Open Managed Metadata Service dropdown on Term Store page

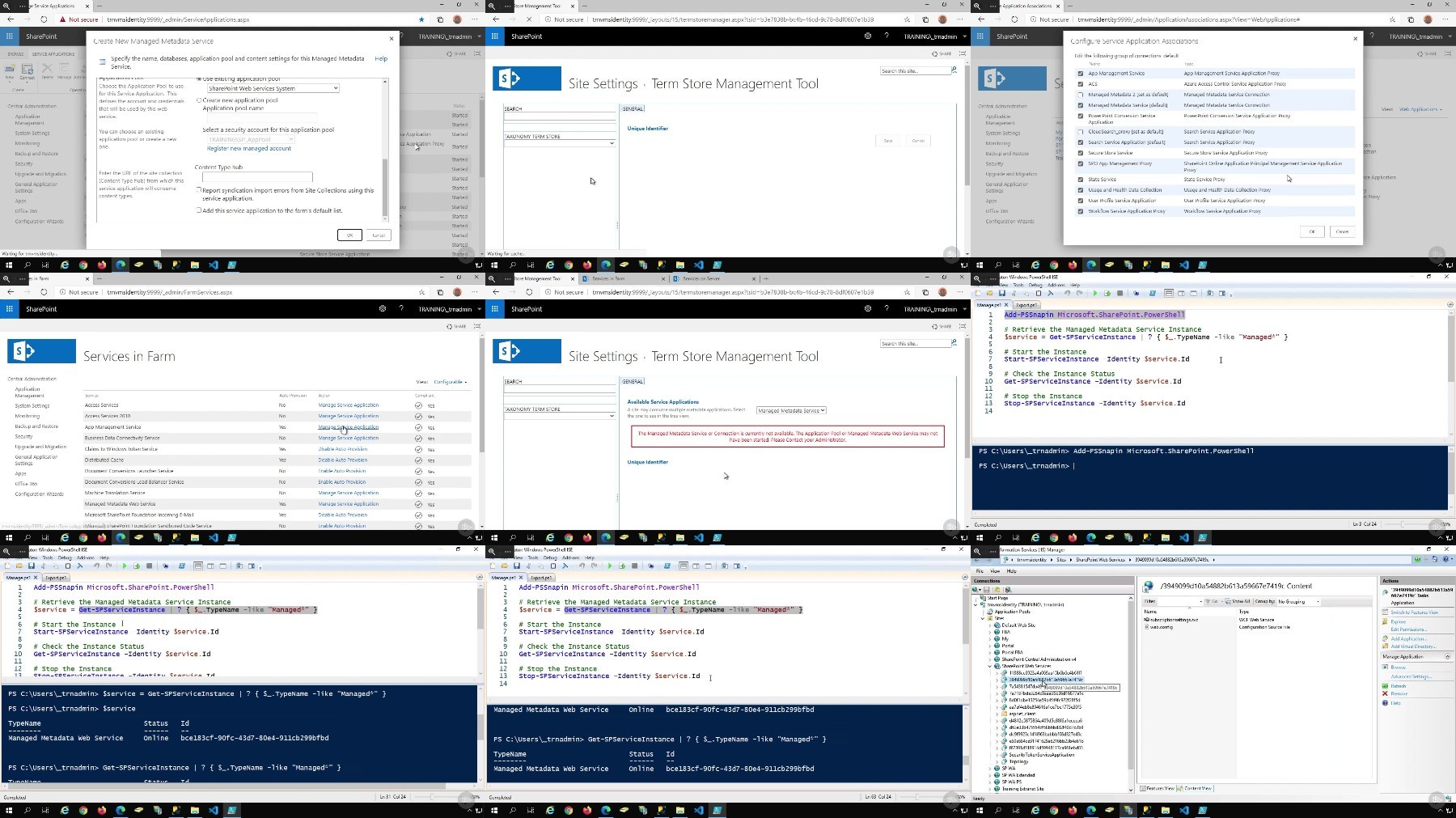coord(791,410)
